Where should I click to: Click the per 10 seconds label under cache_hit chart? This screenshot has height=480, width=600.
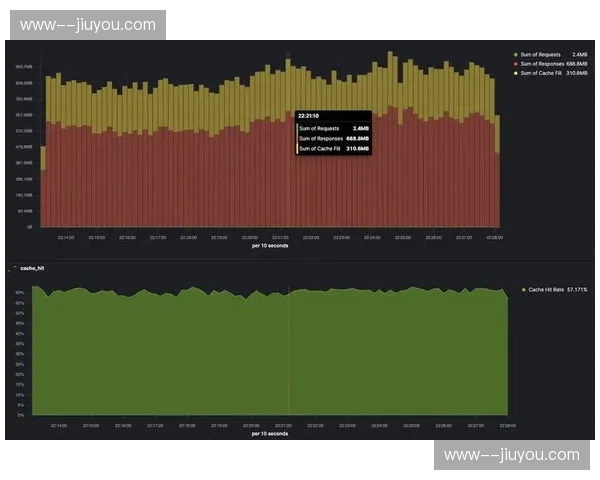click(271, 433)
